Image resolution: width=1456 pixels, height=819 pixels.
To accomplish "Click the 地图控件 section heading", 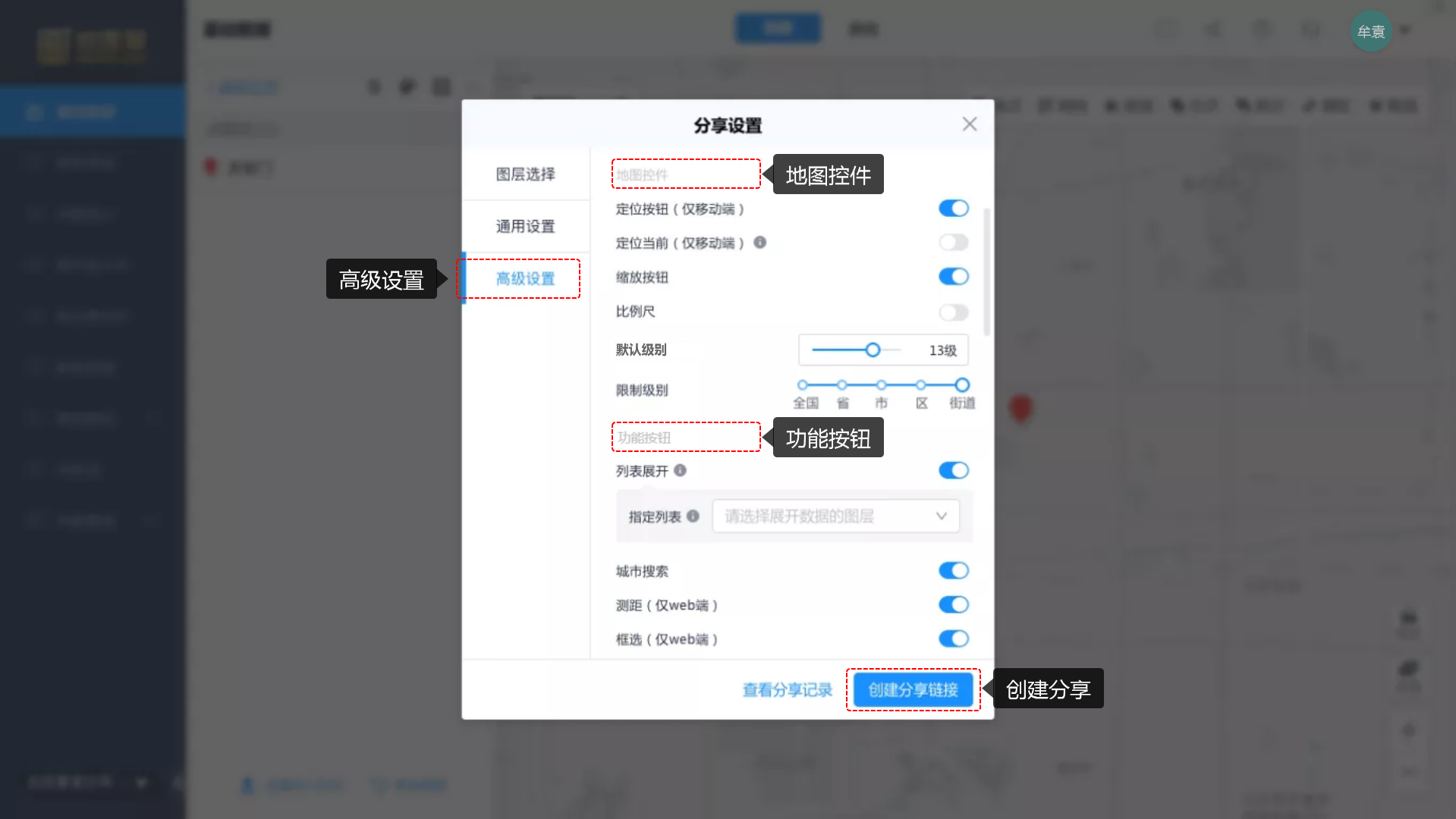I will [642, 174].
